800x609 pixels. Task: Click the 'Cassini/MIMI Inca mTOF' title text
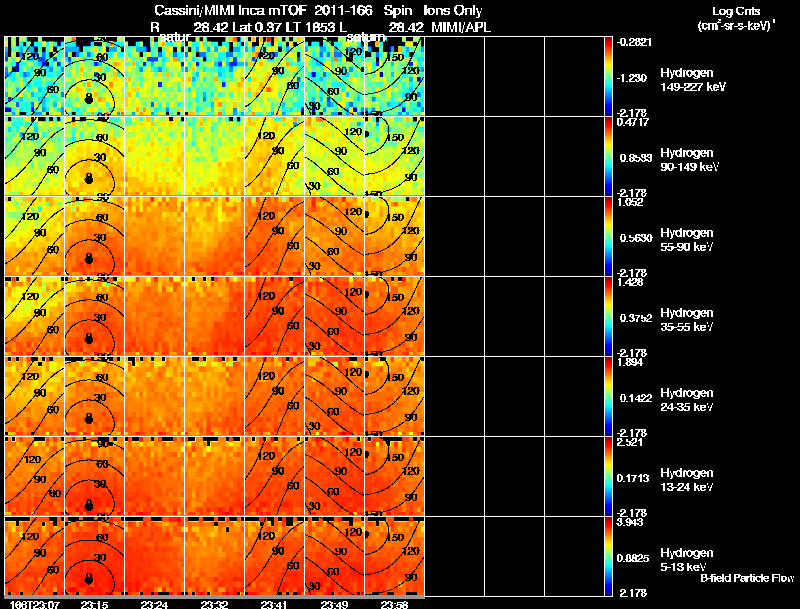click(230, 10)
